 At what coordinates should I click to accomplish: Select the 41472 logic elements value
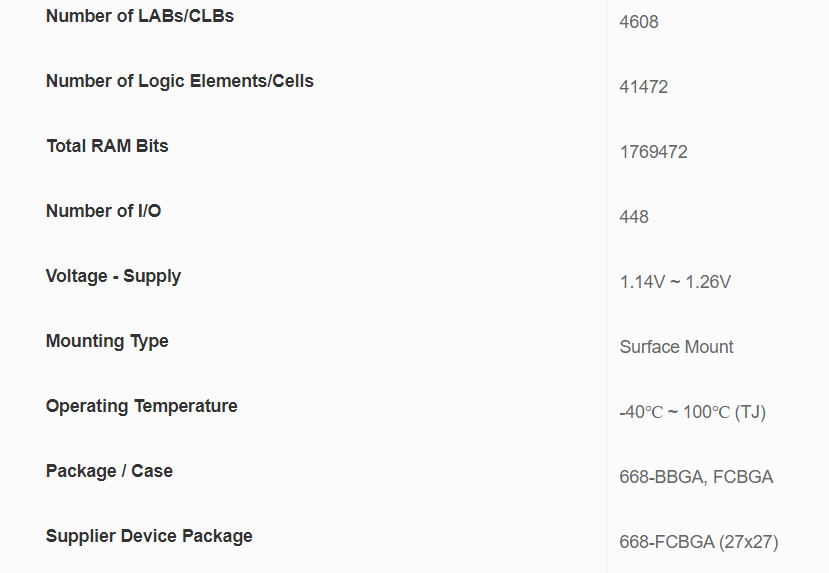click(x=643, y=87)
